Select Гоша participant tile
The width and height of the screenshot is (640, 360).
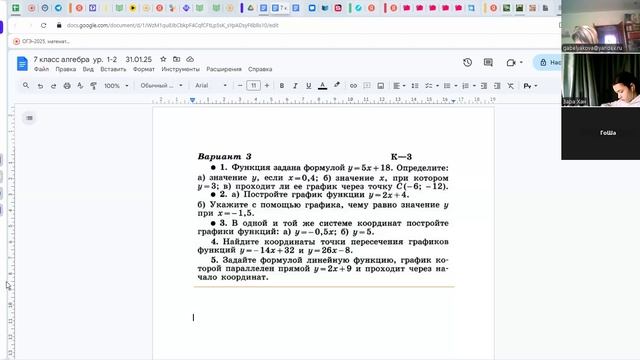pos(600,133)
